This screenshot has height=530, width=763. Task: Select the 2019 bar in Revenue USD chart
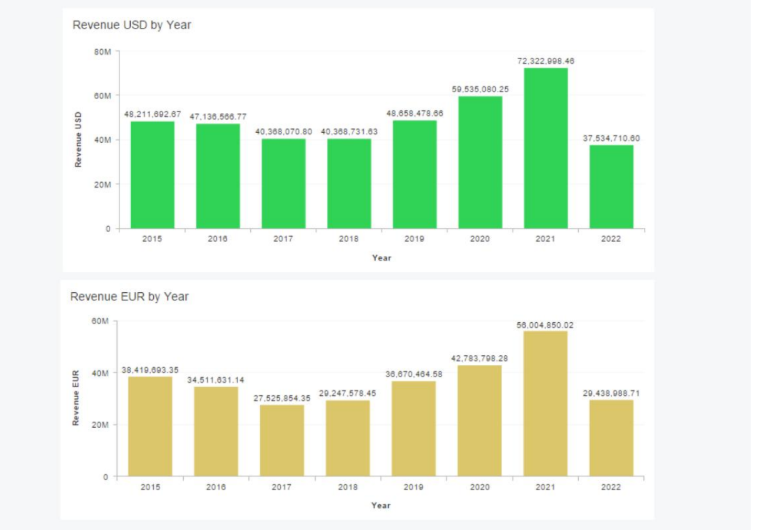click(x=414, y=175)
